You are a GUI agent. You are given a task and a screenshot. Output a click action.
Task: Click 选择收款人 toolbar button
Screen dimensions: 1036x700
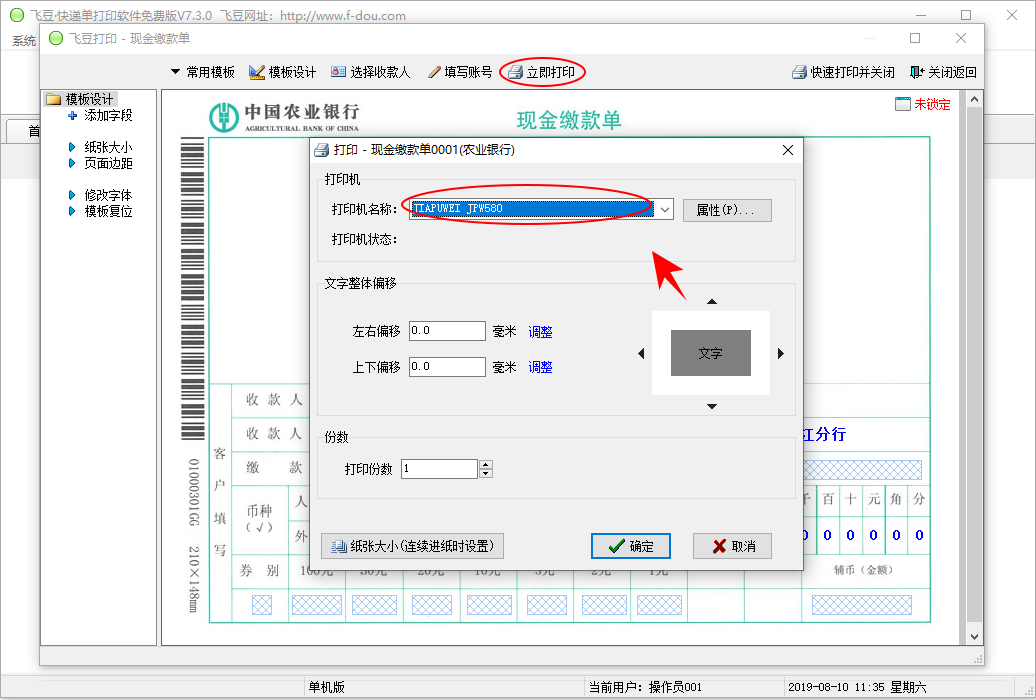[x=371, y=72]
